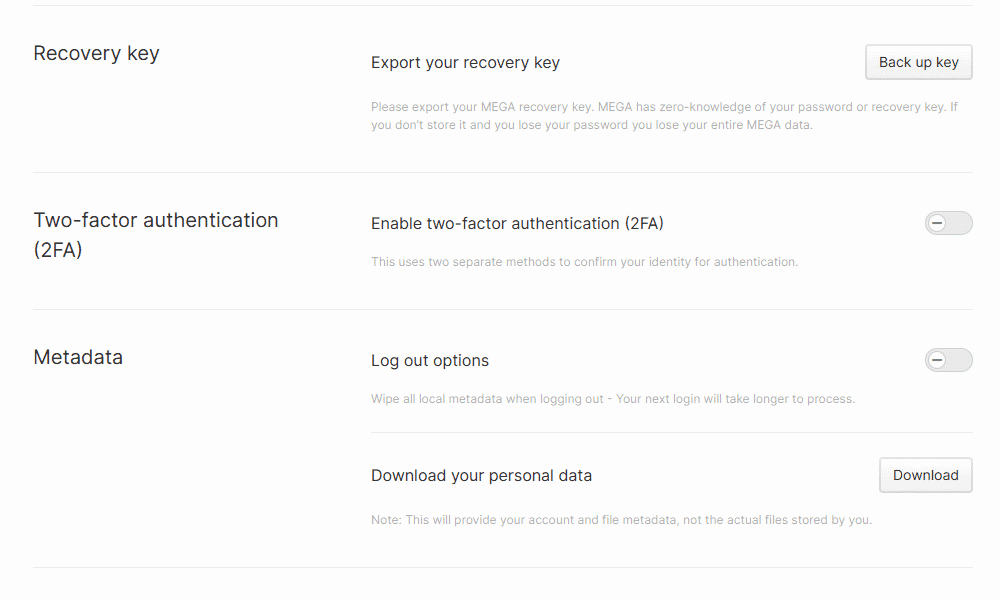Click the divider line above Download your personal data

[671, 433]
